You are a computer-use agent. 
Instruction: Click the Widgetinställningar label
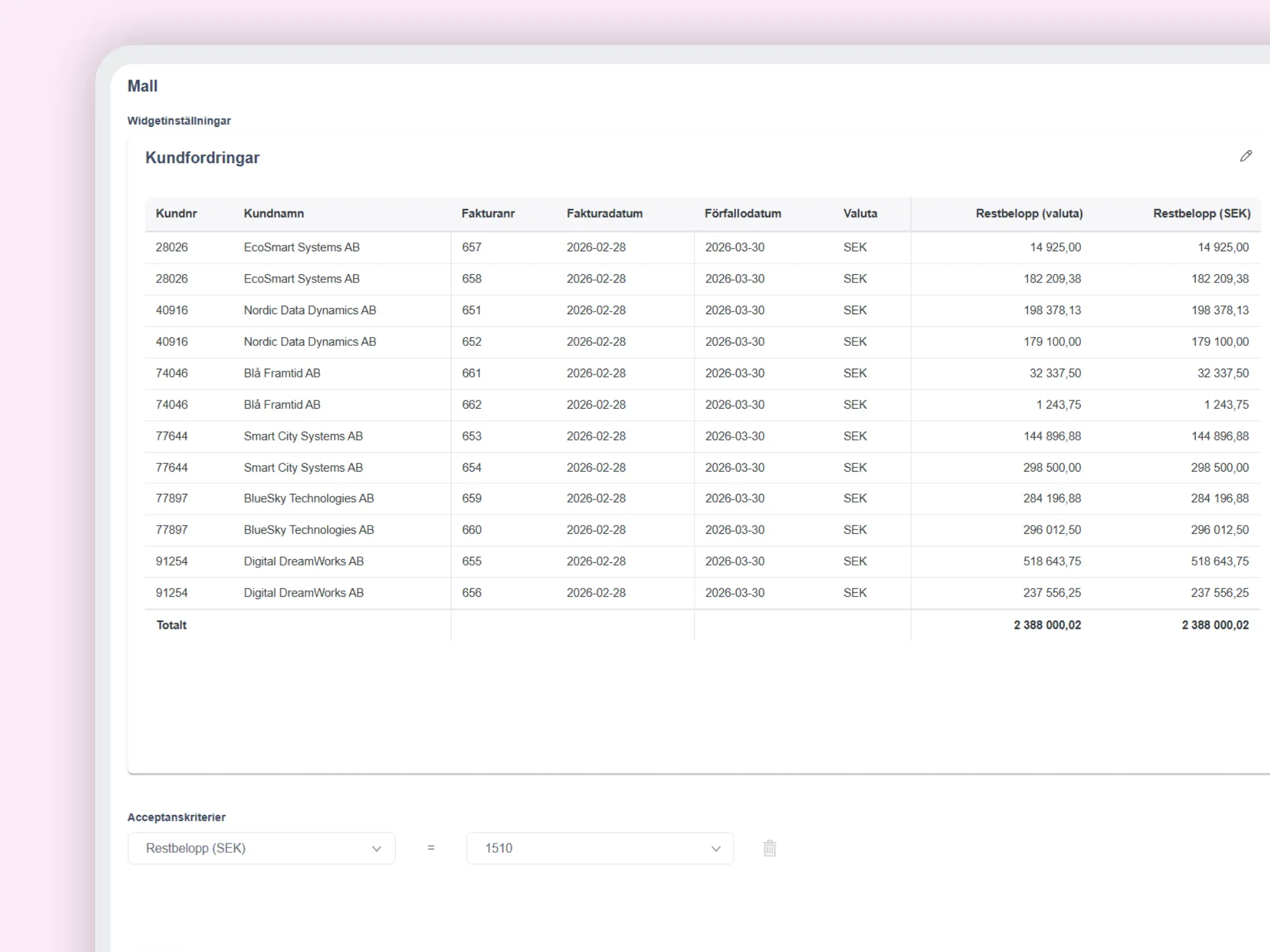click(x=179, y=121)
